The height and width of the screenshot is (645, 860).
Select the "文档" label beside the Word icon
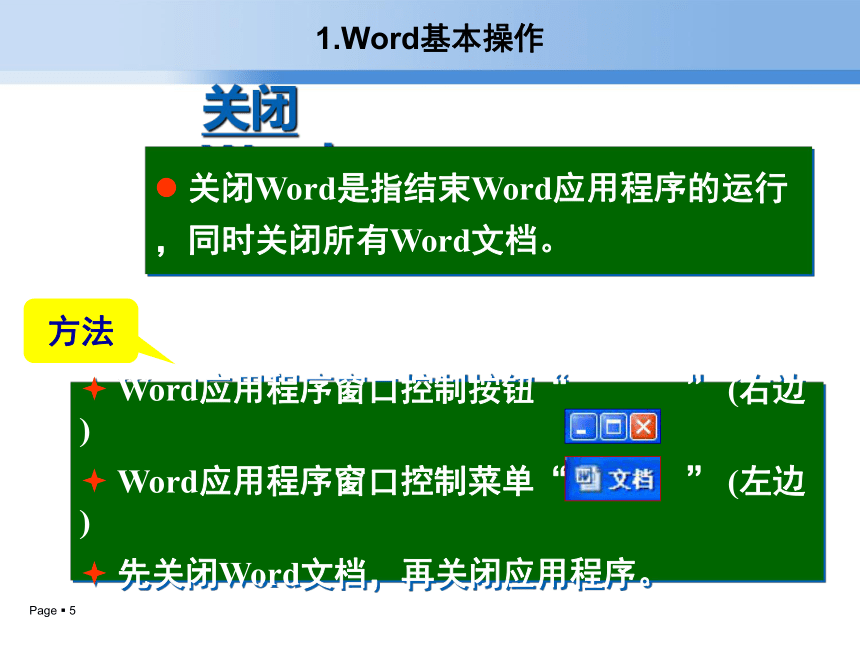(631, 479)
